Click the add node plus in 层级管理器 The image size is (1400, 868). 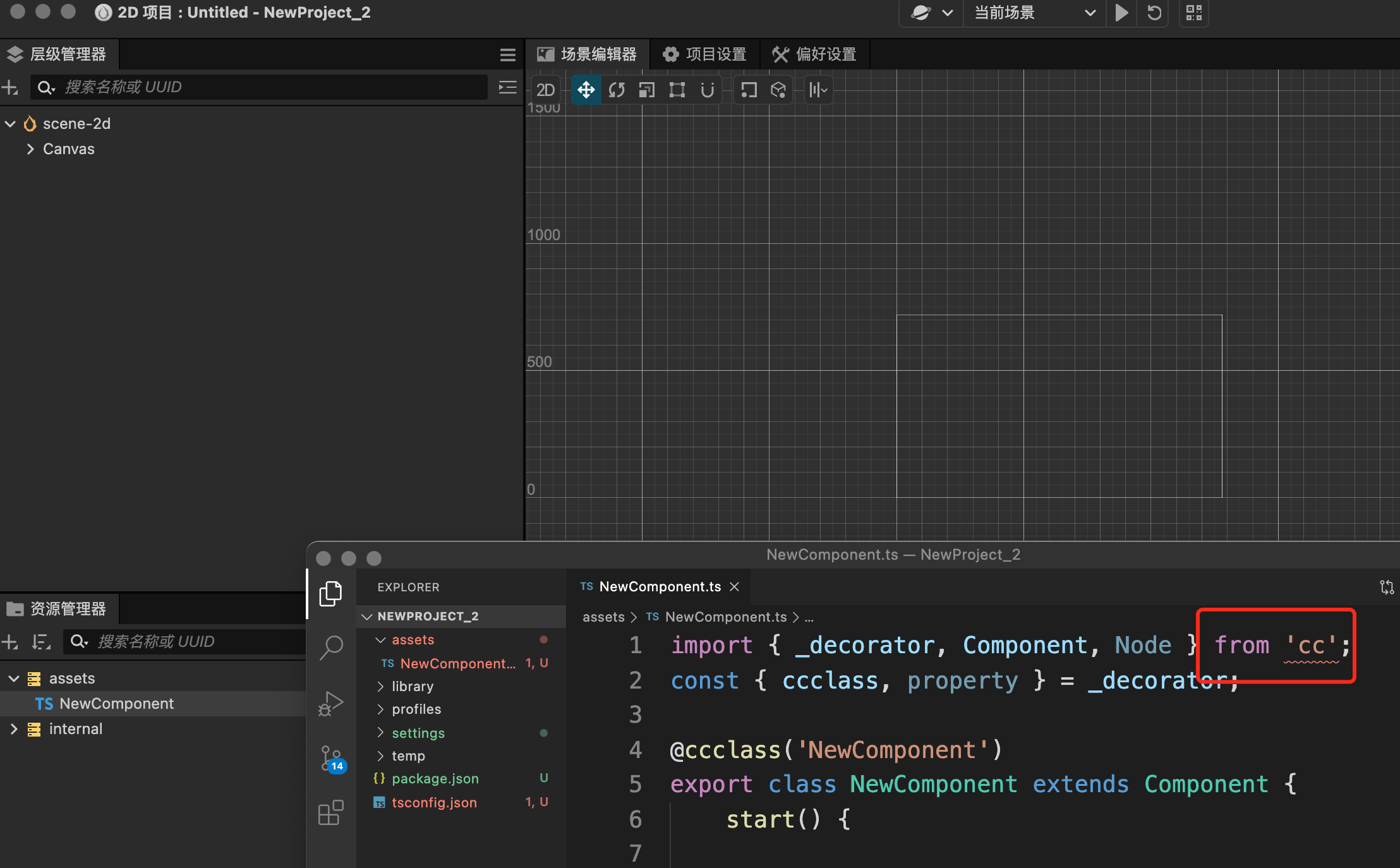pos(10,87)
